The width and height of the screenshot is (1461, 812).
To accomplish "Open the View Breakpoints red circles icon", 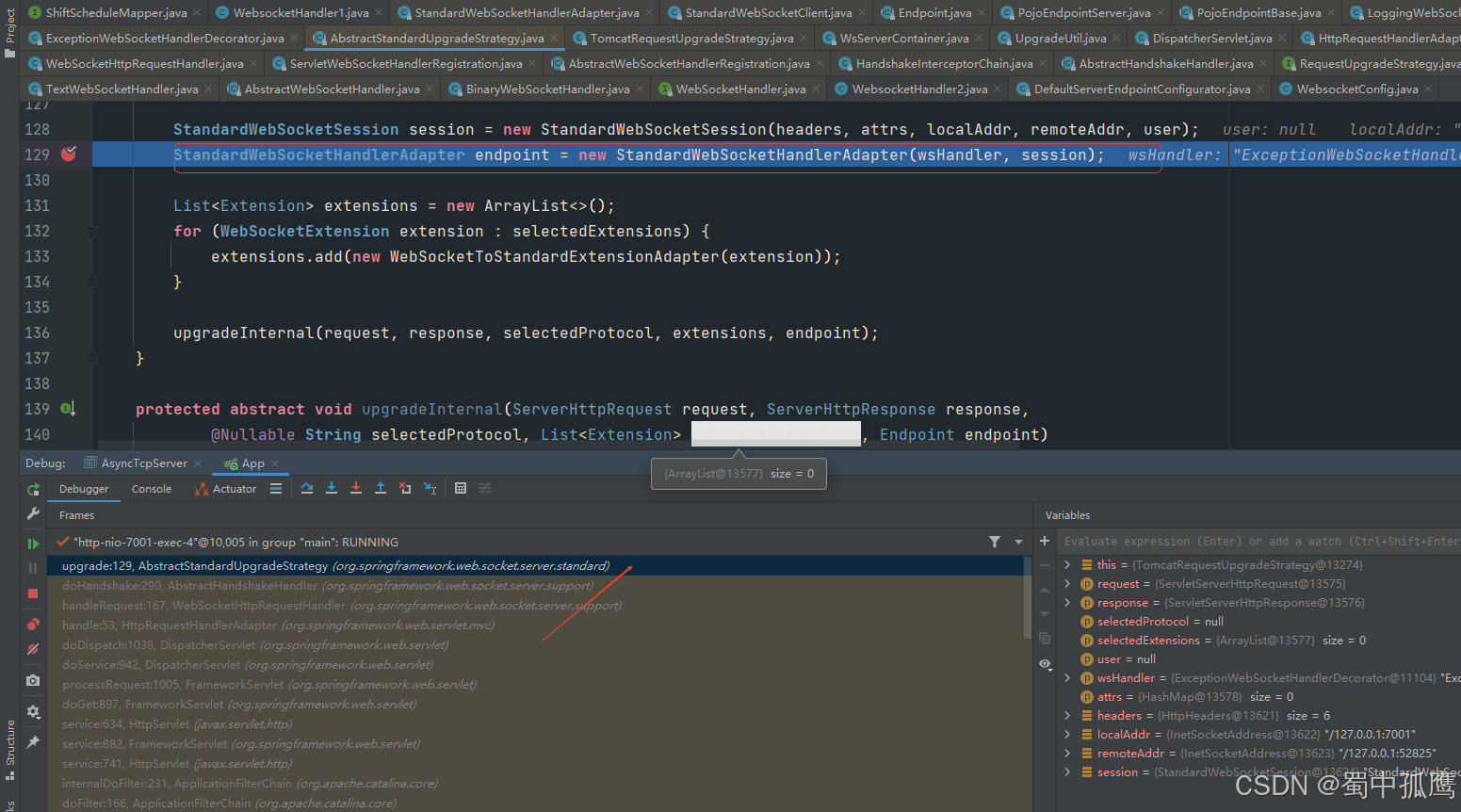I will click(33, 624).
